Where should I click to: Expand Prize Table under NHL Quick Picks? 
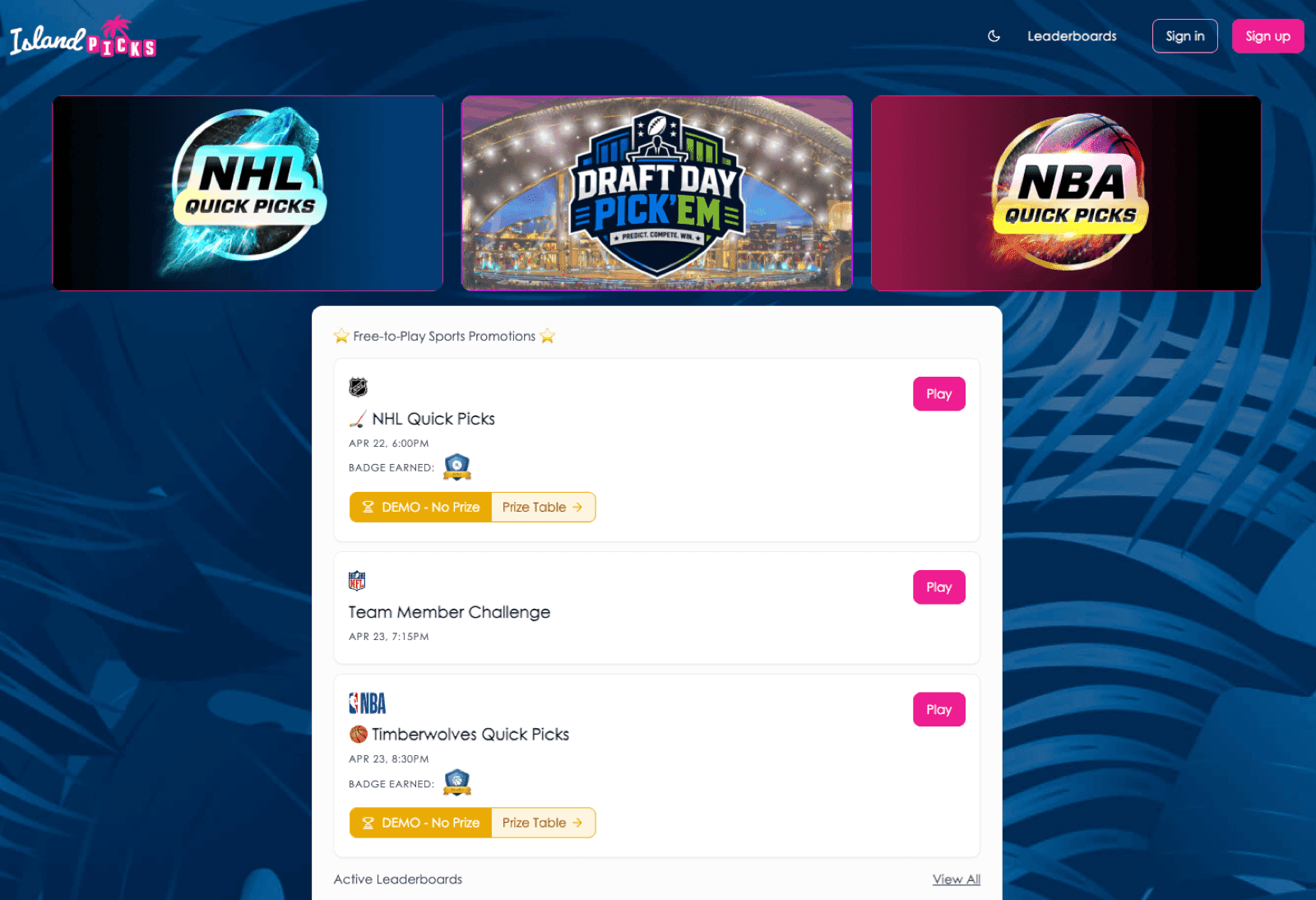543,508
